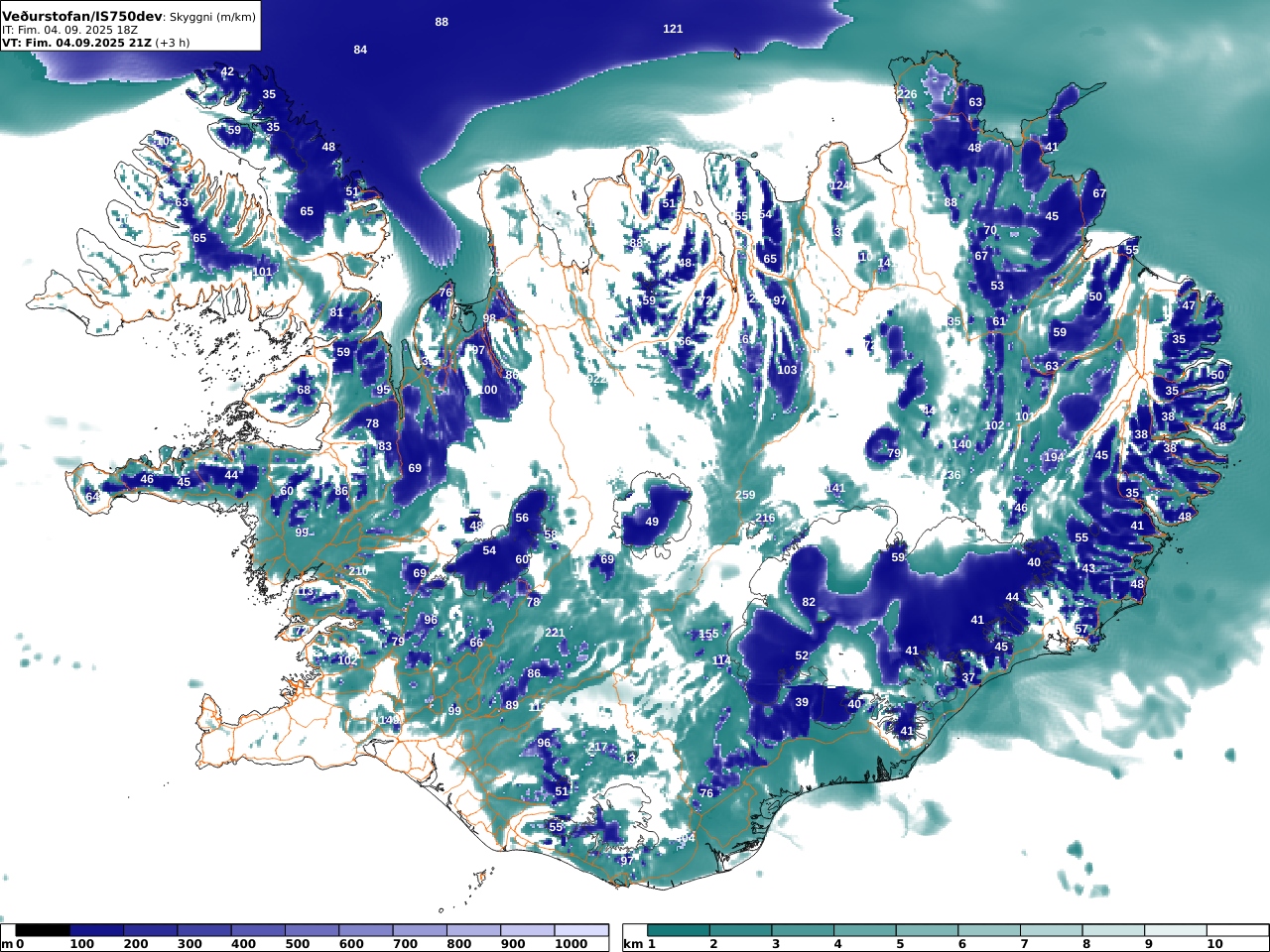Click the map value 89 in the southwest
The height and width of the screenshot is (952, 1270).
coord(512,705)
